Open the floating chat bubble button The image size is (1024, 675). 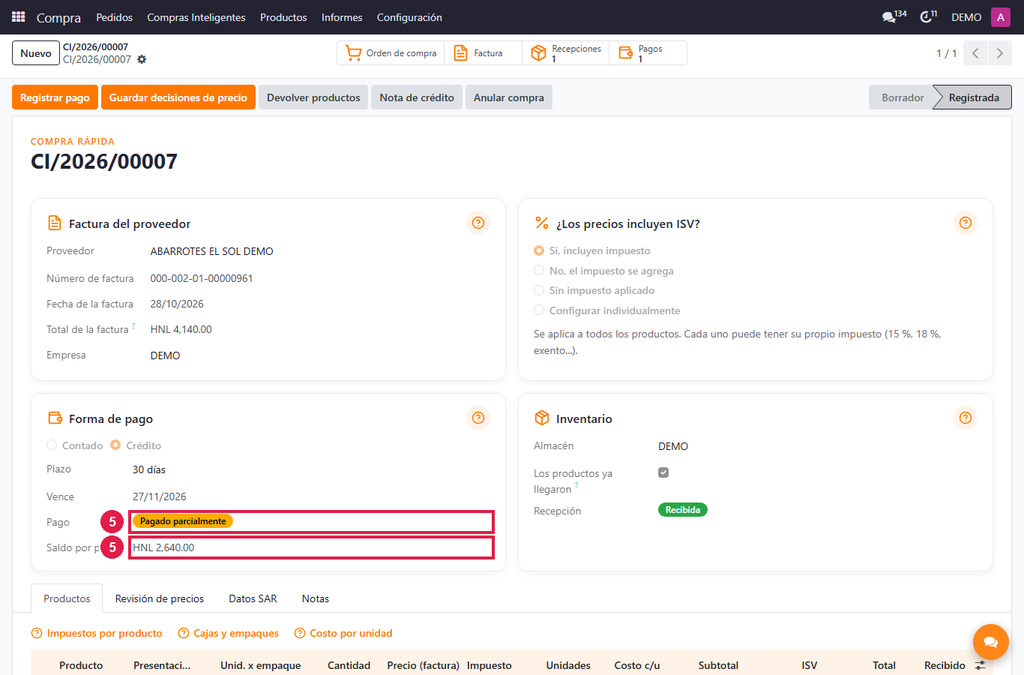click(990, 642)
